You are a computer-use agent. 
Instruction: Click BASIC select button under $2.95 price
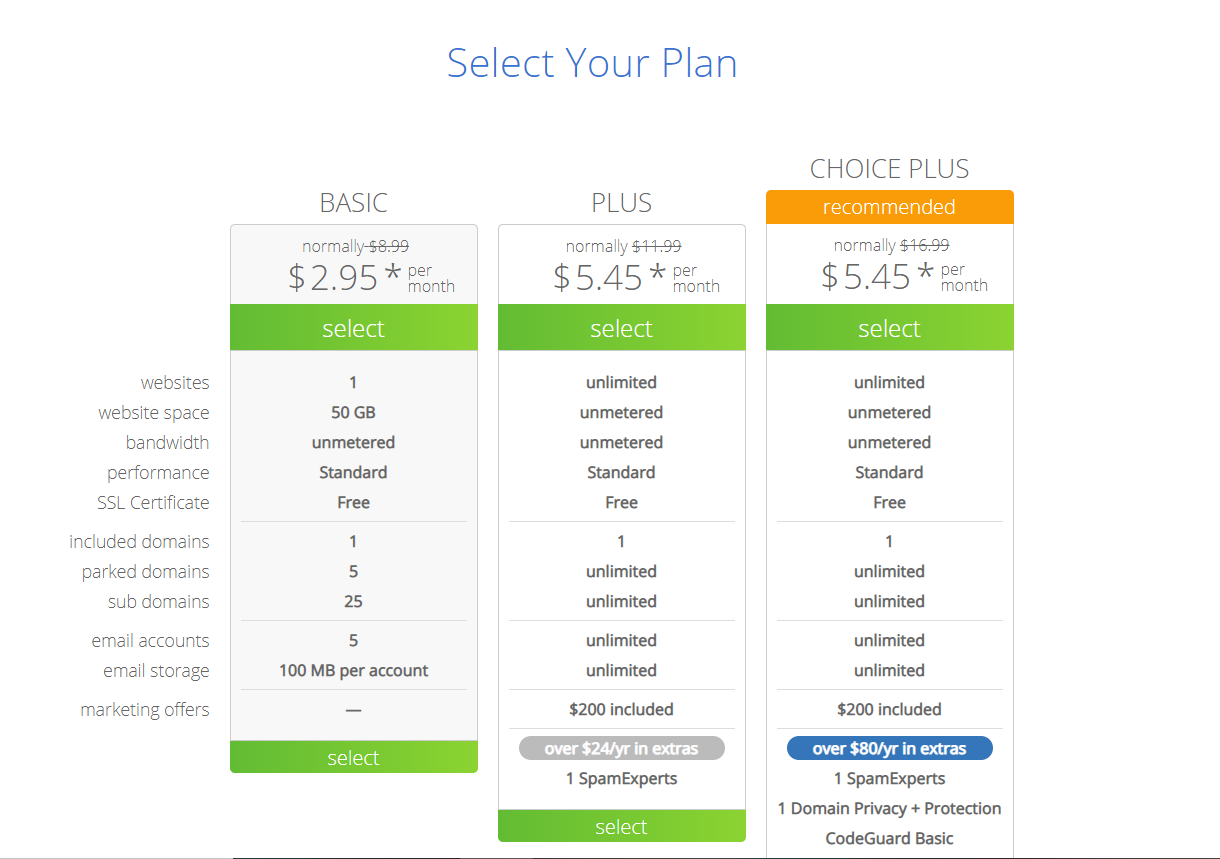pyautogui.click(x=354, y=328)
